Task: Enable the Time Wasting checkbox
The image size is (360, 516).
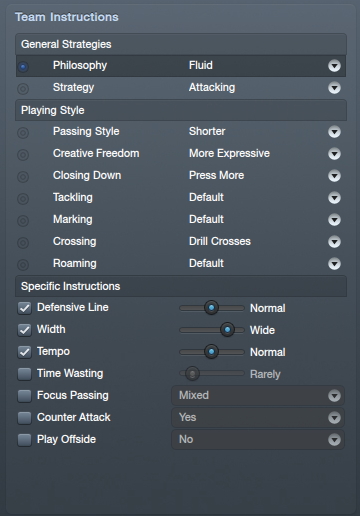Action: 25,374
